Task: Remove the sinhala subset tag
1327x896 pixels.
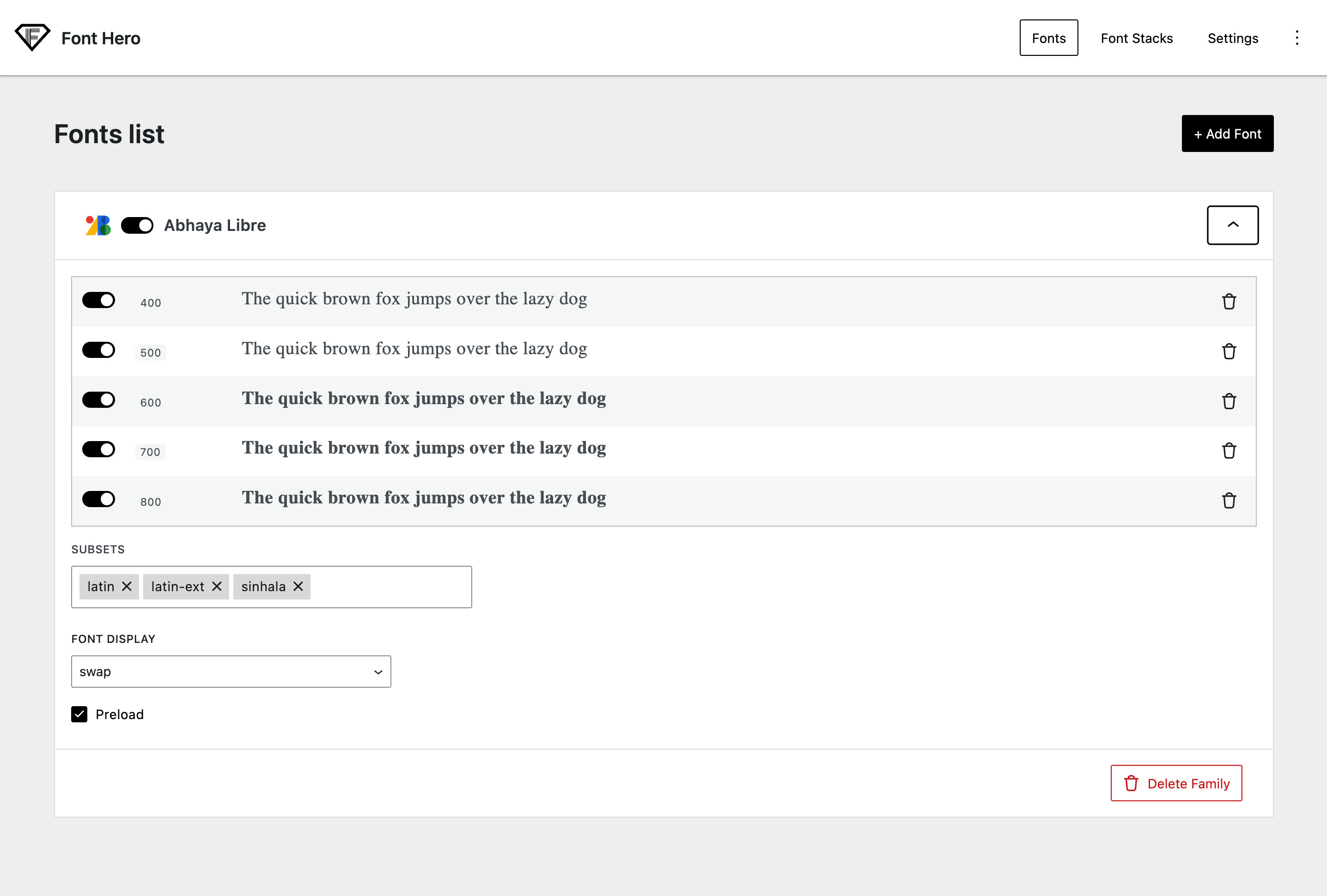Action: [x=298, y=586]
